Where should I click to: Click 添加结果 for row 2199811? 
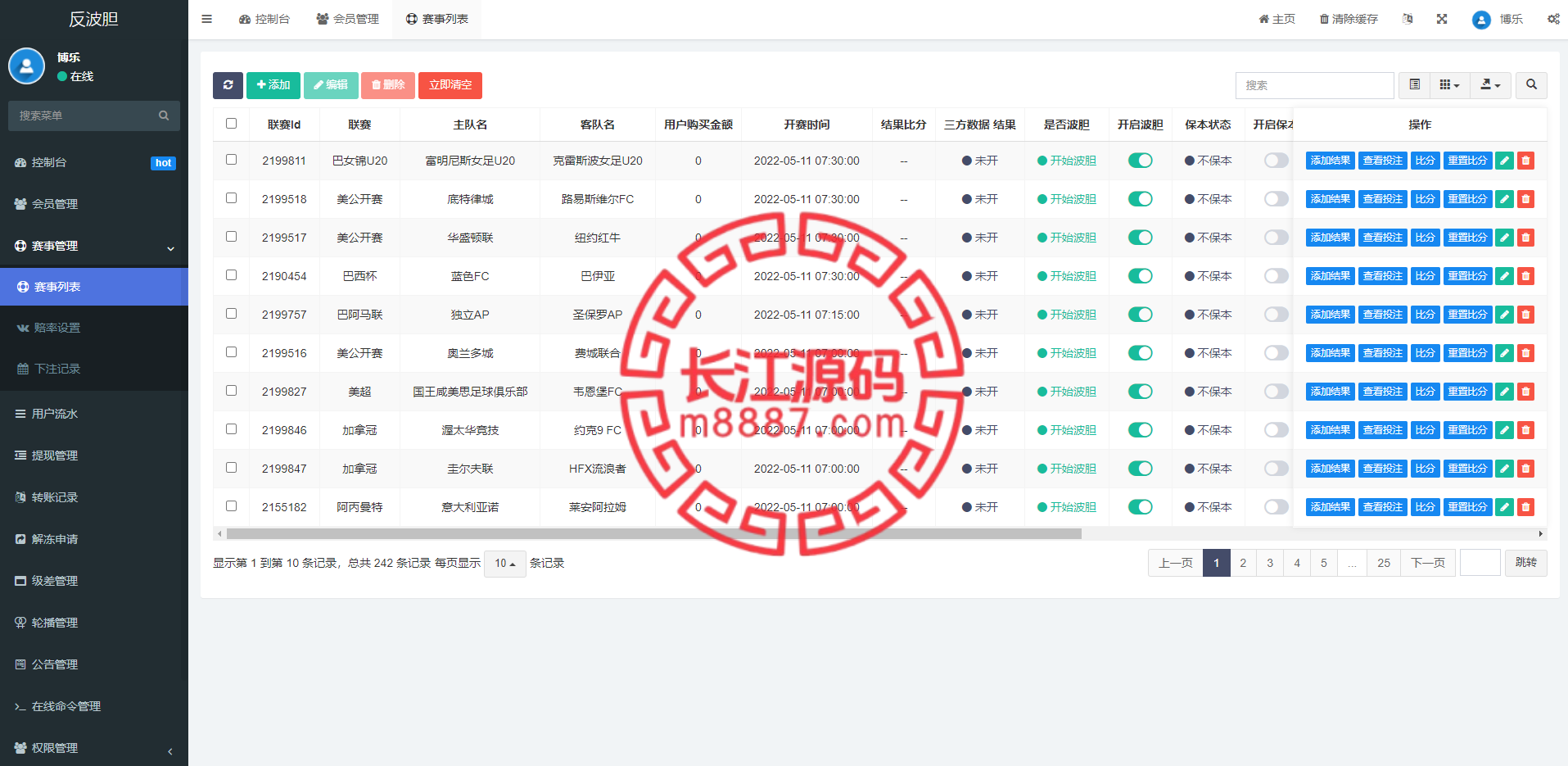click(1330, 161)
